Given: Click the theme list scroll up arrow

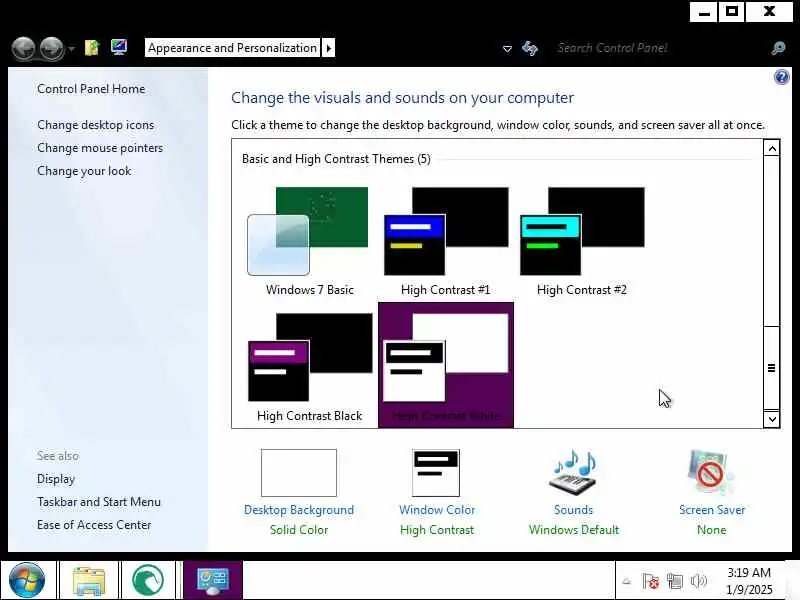Looking at the screenshot, I should [771, 148].
